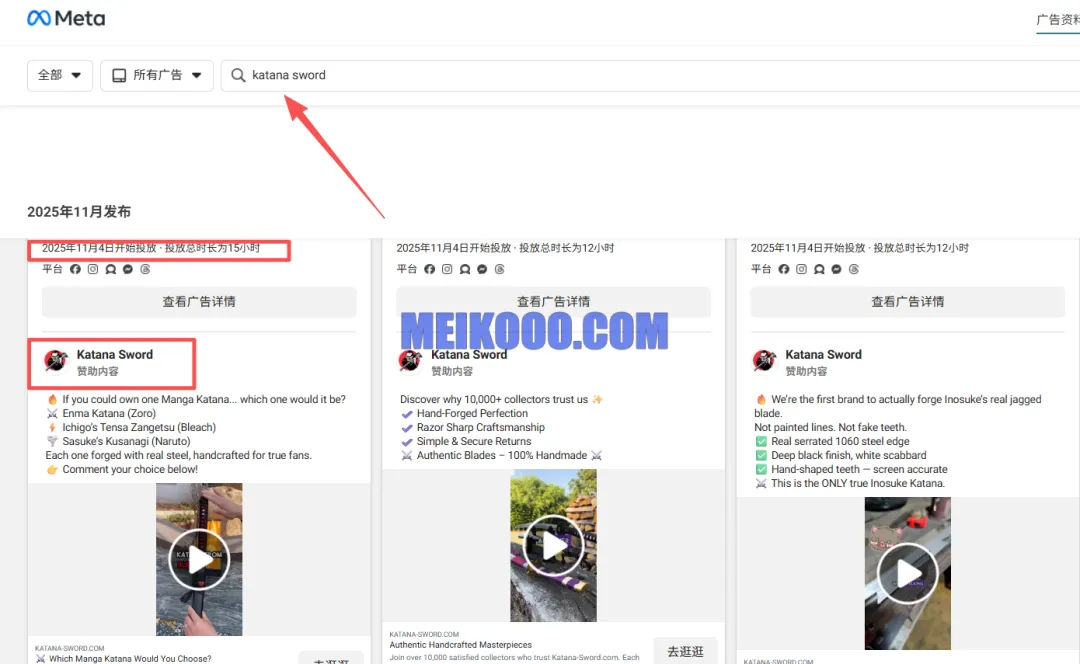Click Katana Sword avatar in collectors ad
1080x664 pixels.
[411, 360]
